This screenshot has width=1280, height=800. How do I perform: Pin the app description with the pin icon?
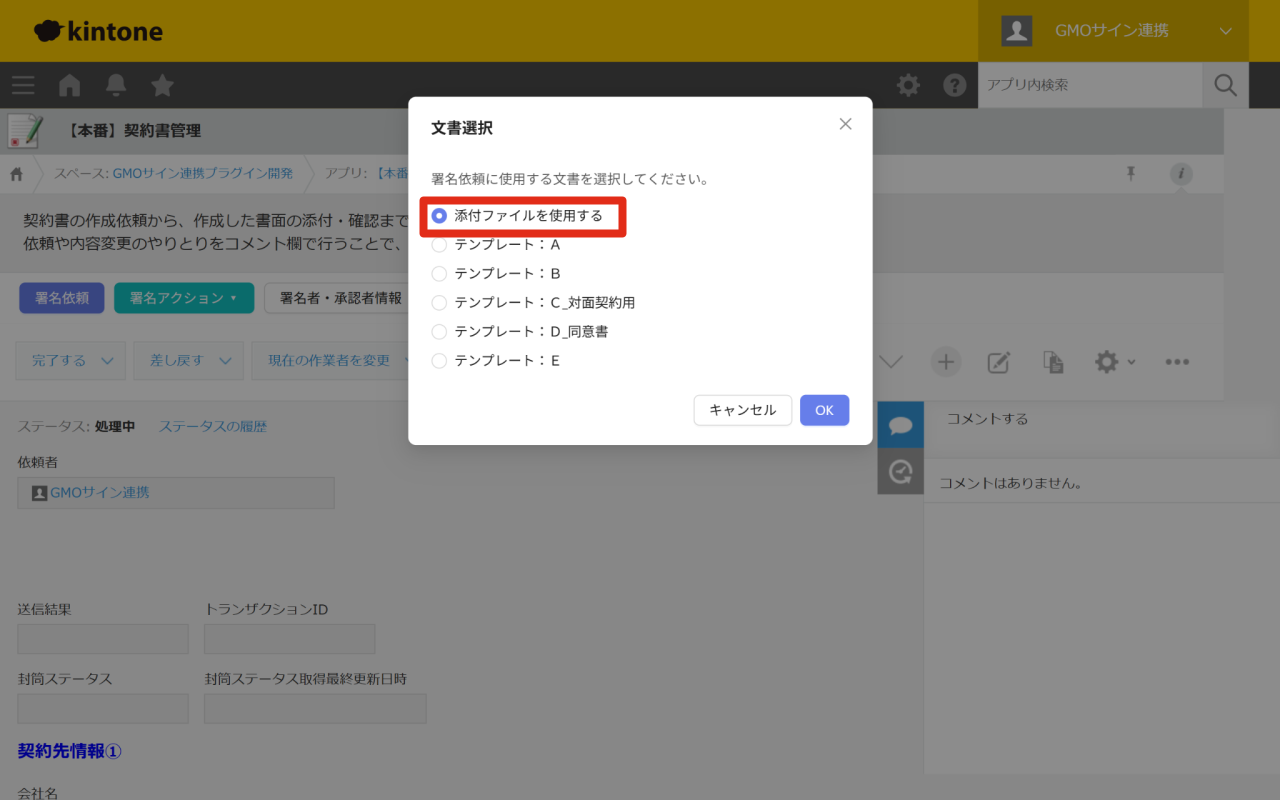tap(1131, 174)
